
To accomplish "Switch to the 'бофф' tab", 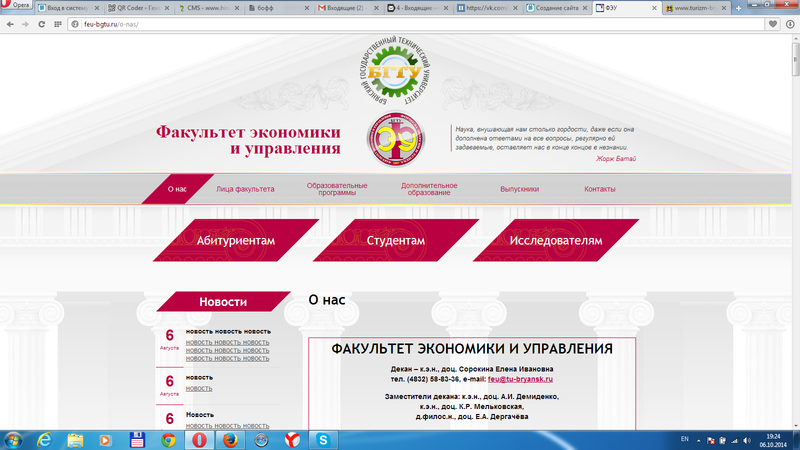I will 279,8.
